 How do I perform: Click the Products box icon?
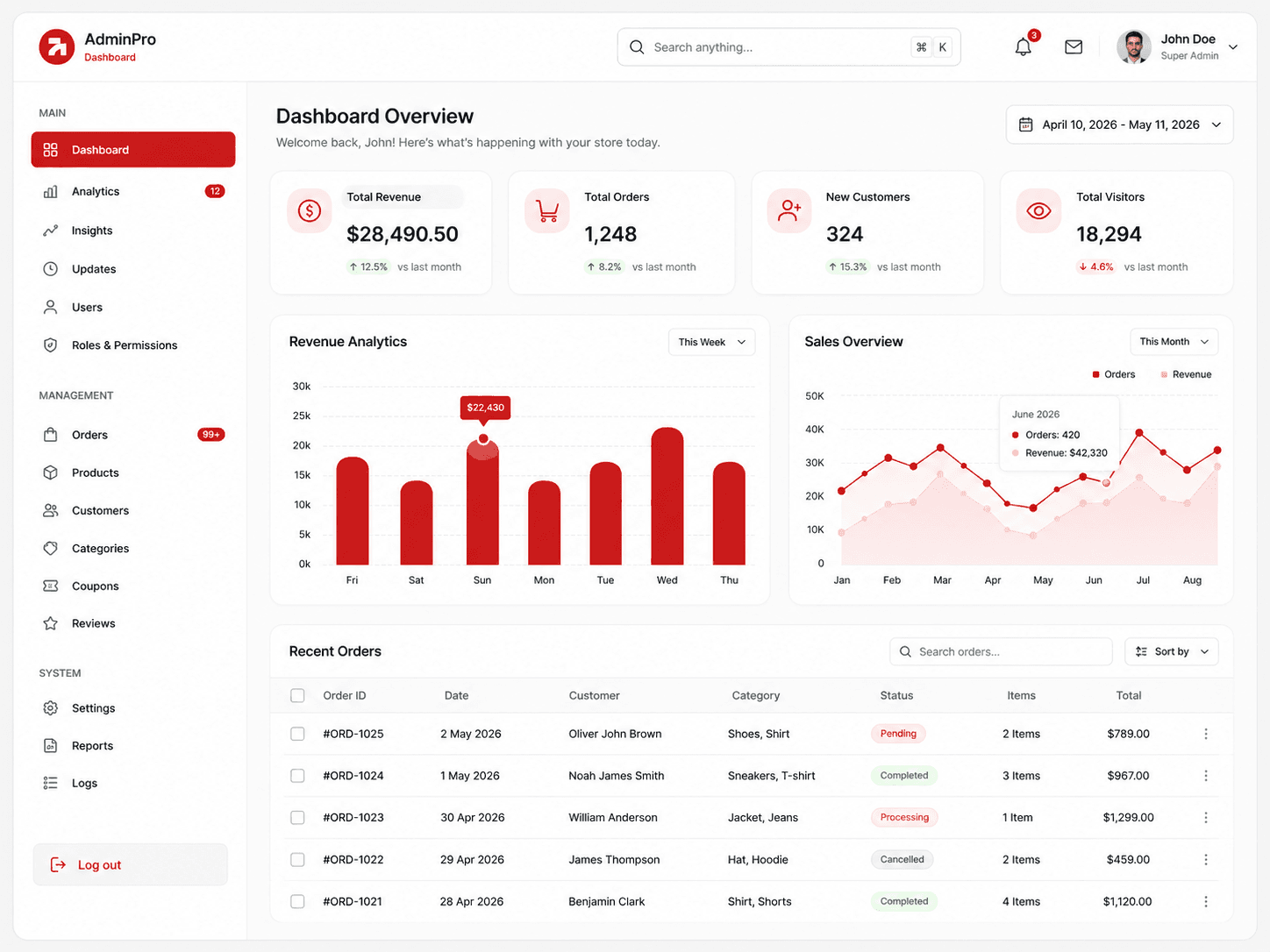(x=51, y=472)
